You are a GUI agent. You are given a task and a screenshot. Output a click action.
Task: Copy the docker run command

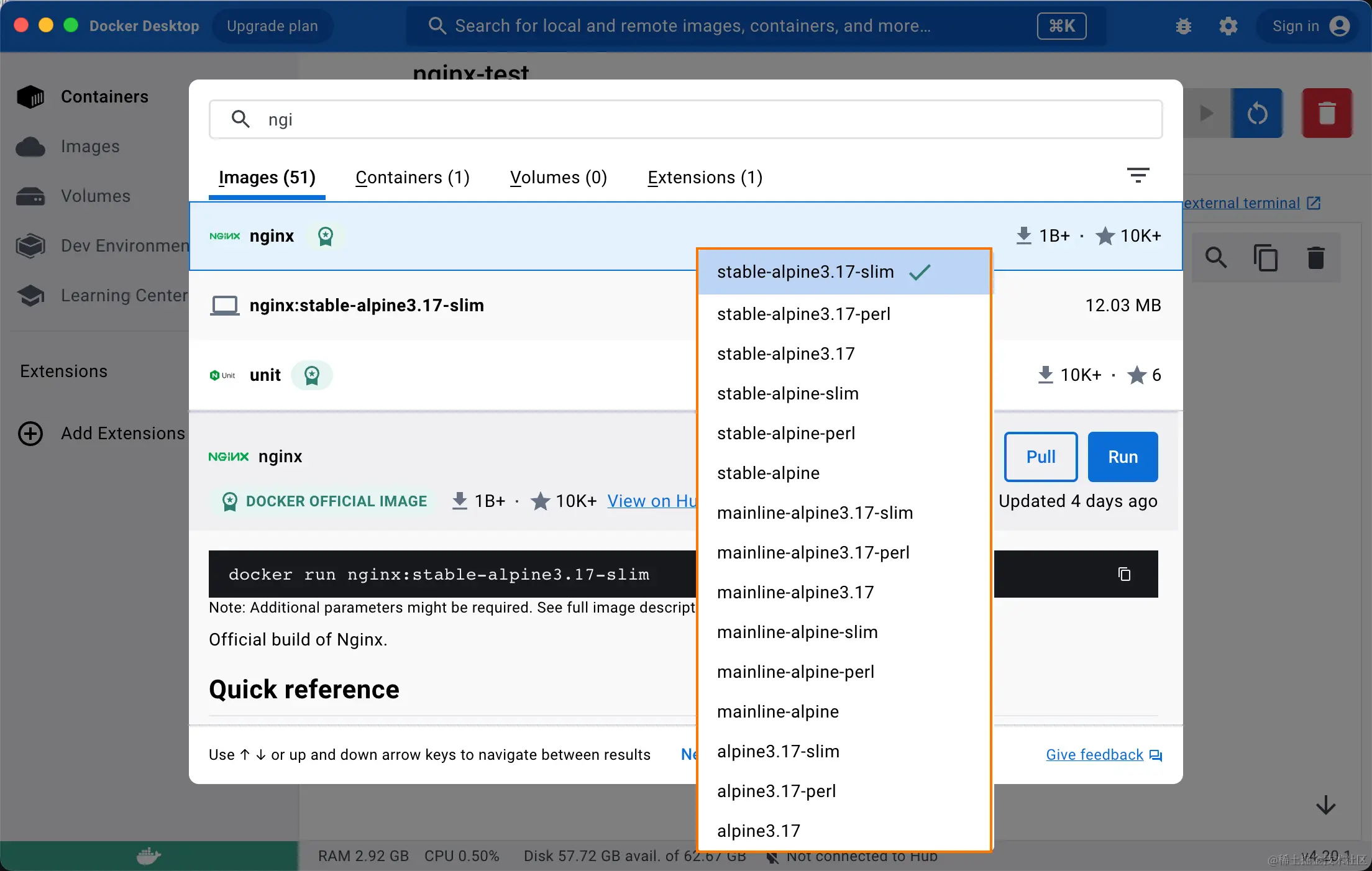[1123, 574]
